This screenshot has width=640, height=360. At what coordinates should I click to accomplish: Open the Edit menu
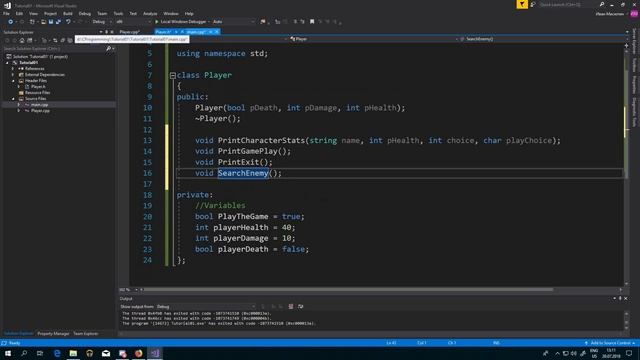(x=19, y=13)
